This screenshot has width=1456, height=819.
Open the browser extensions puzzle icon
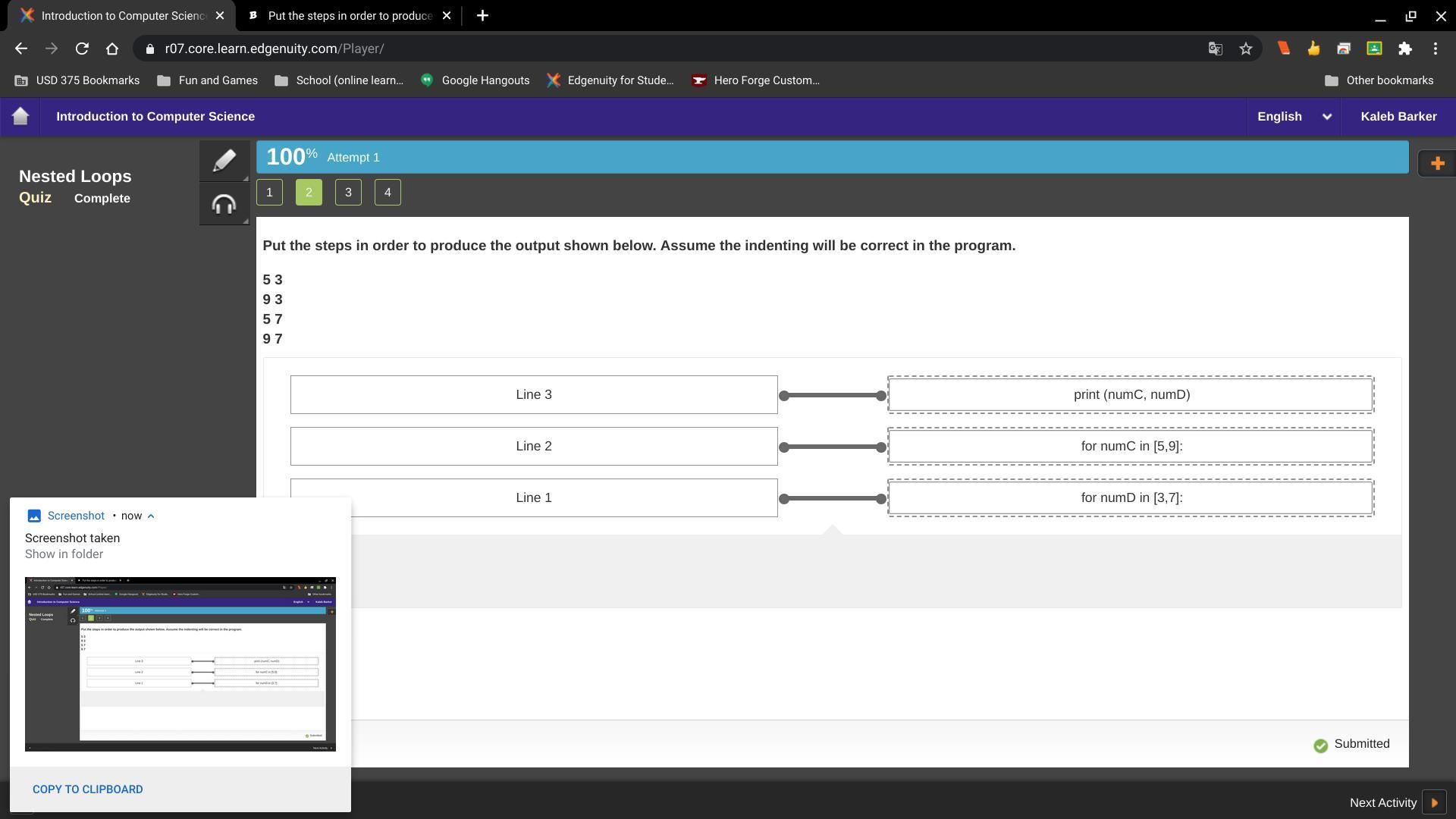1405,49
